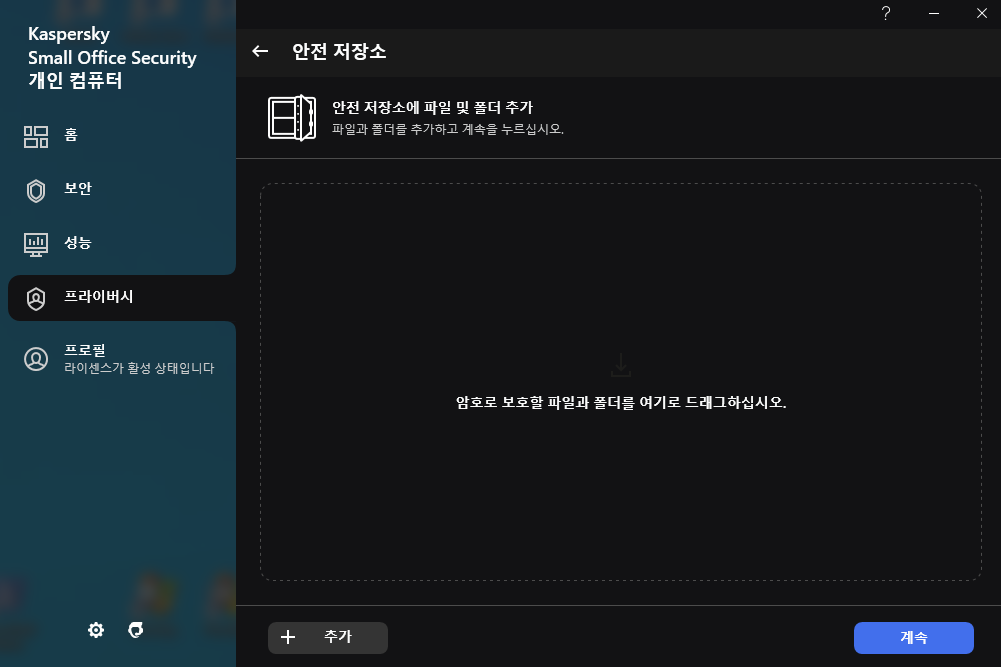Click the 안전 저장소 title

pos(339,51)
